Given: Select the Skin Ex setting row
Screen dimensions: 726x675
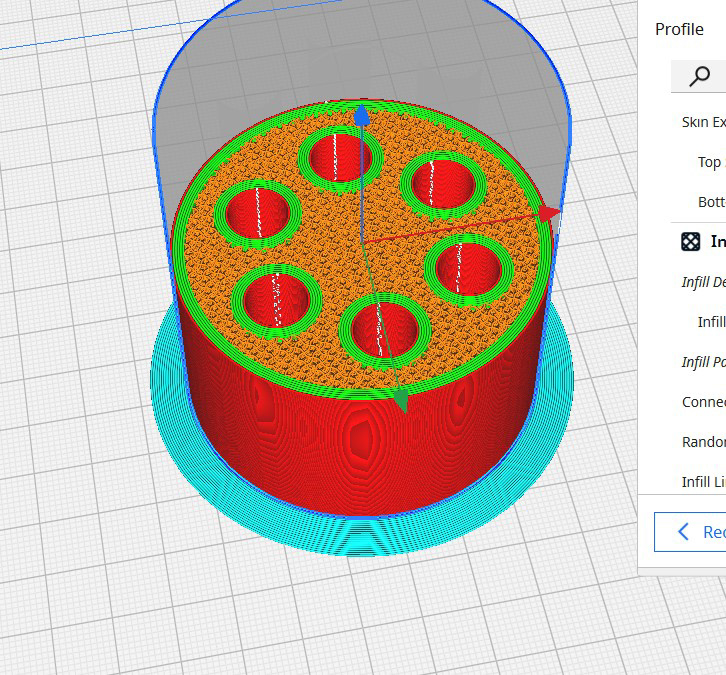Looking at the screenshot, I should click(703, 122).
